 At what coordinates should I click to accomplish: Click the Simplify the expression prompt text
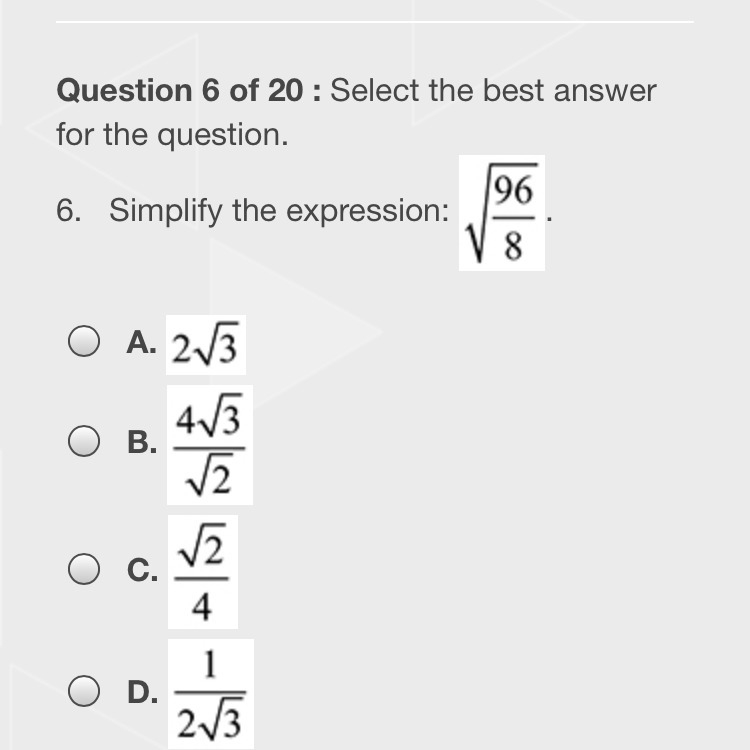click(x=279, y=210)
